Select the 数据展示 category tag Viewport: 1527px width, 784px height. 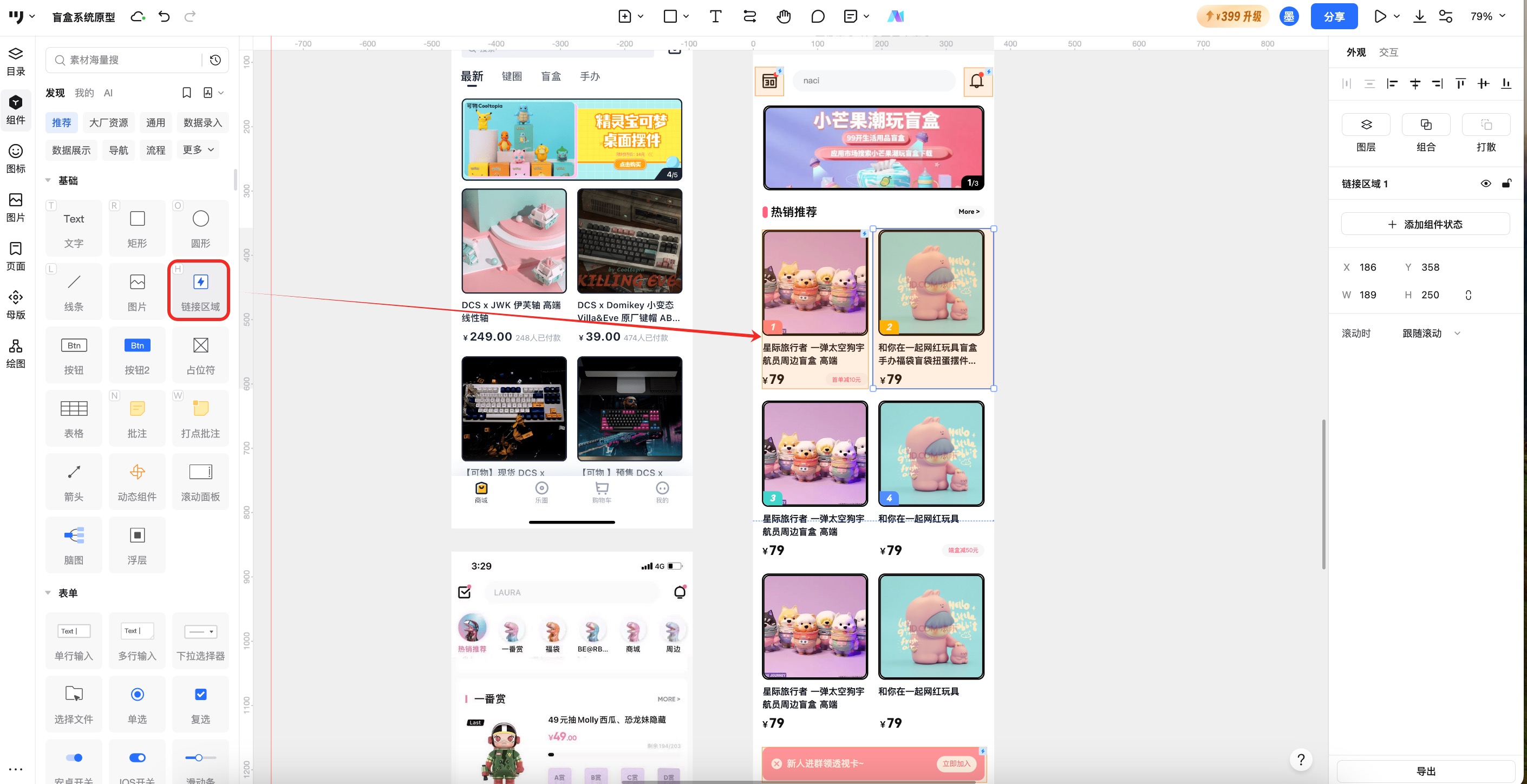coord(71,150)
